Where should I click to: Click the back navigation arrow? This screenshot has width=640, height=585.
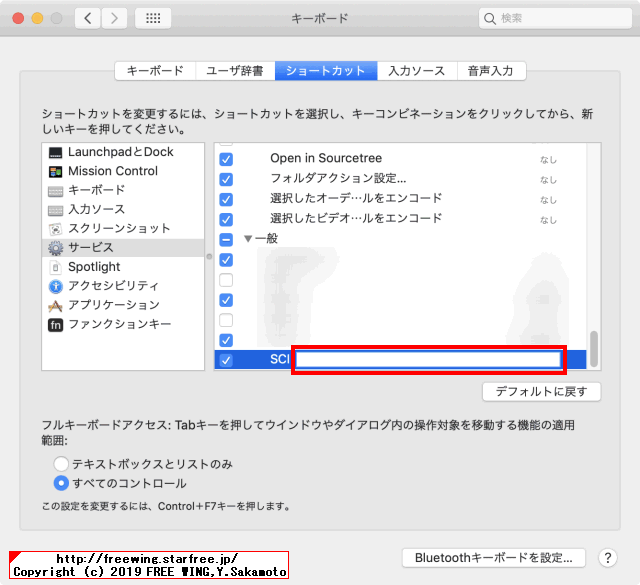88,18
